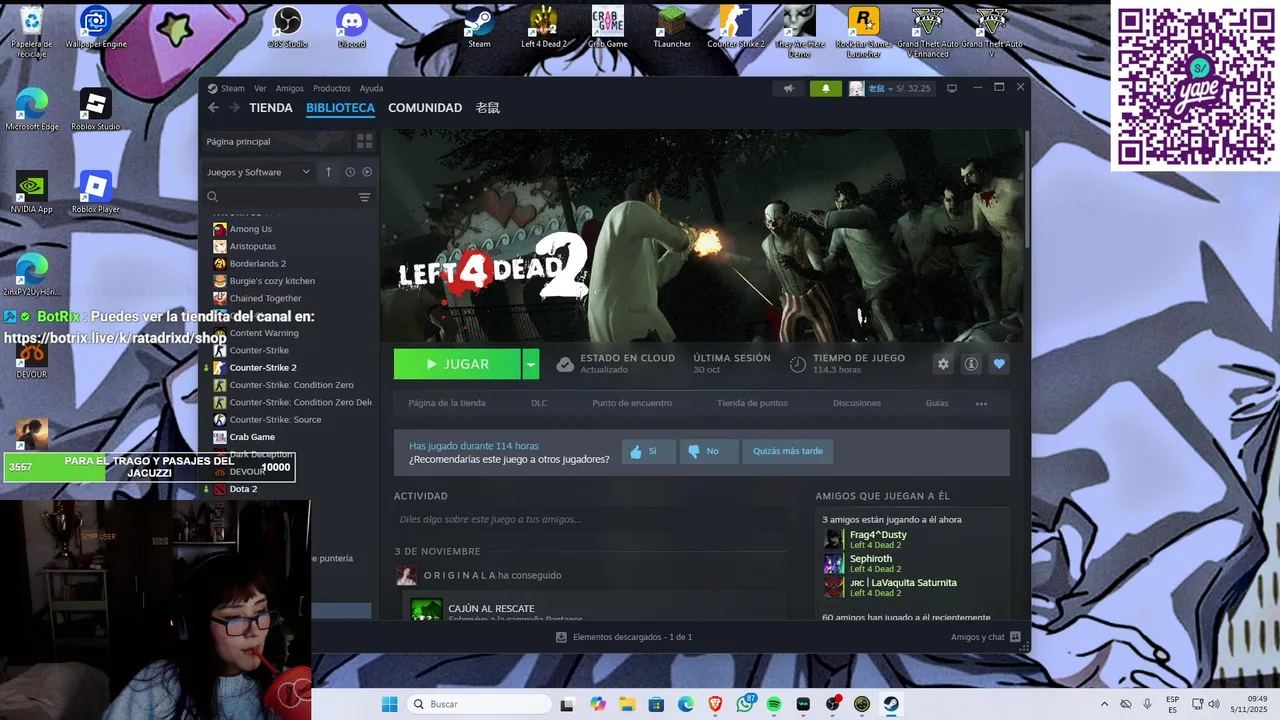Click the WhatsApp taskbar icon
Image resolution: width=1280 pixels, height=720 pixels.
744,704
